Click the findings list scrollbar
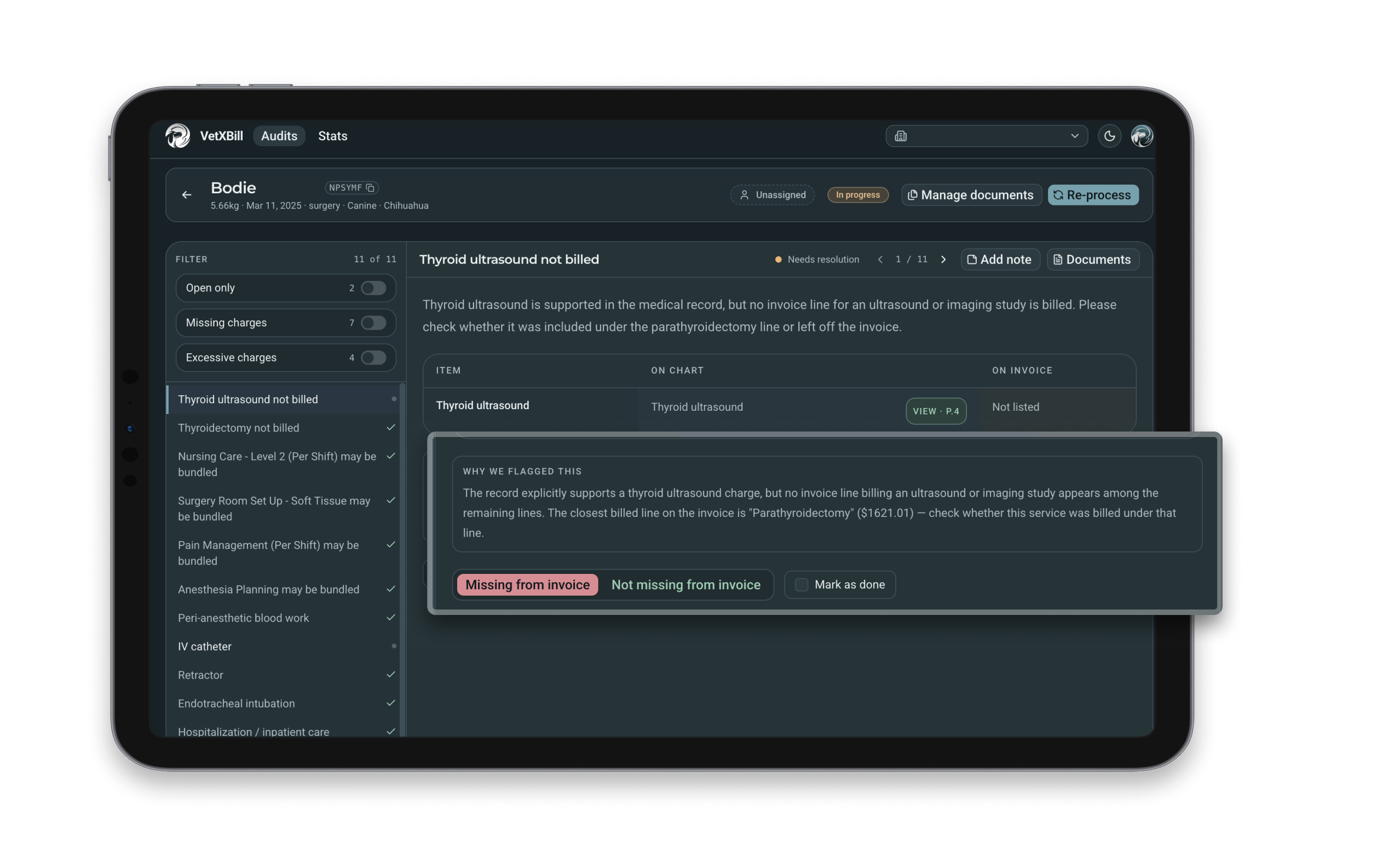 (x=402, y=560)
